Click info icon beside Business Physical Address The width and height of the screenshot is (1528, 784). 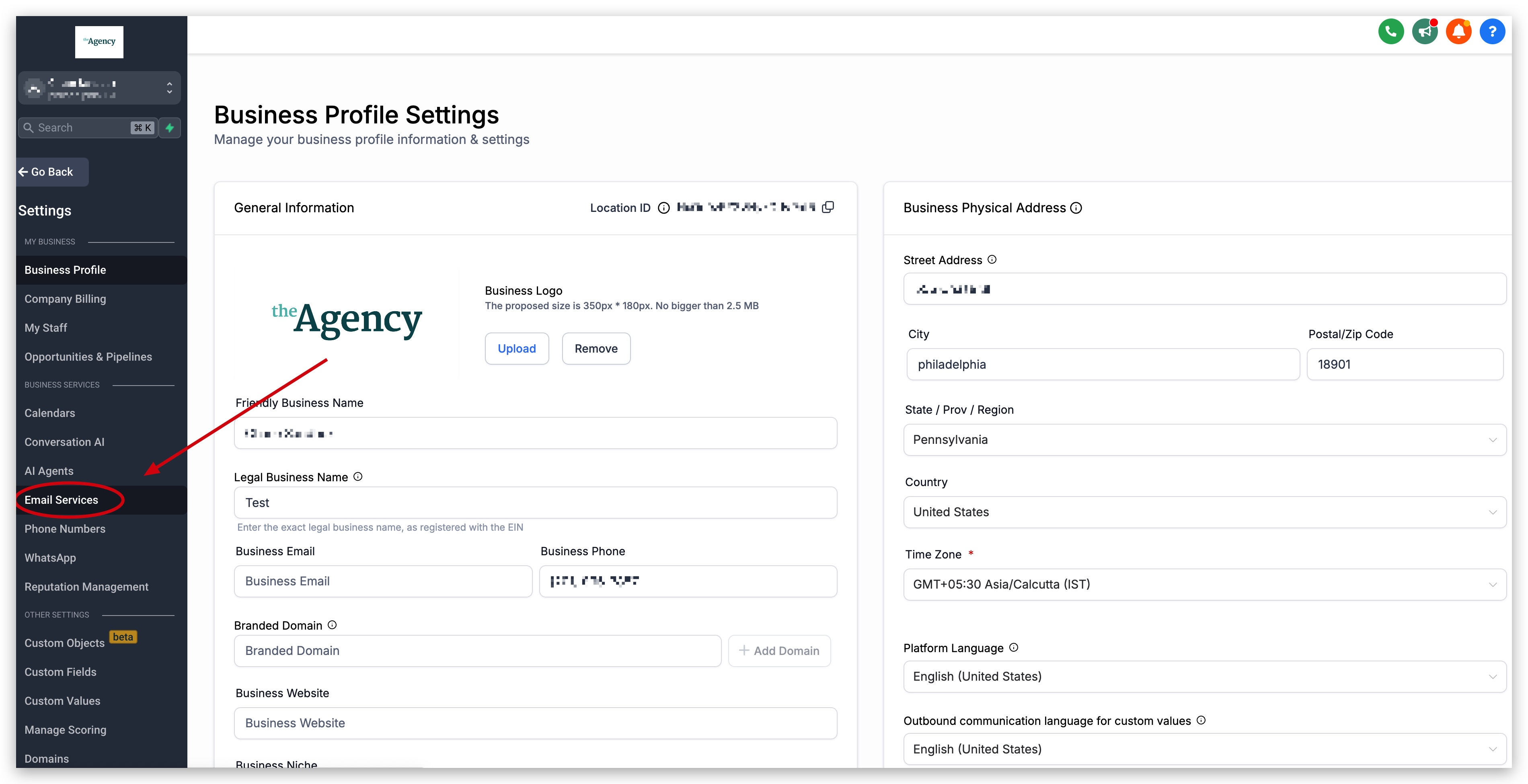(x=1076, y=208)
